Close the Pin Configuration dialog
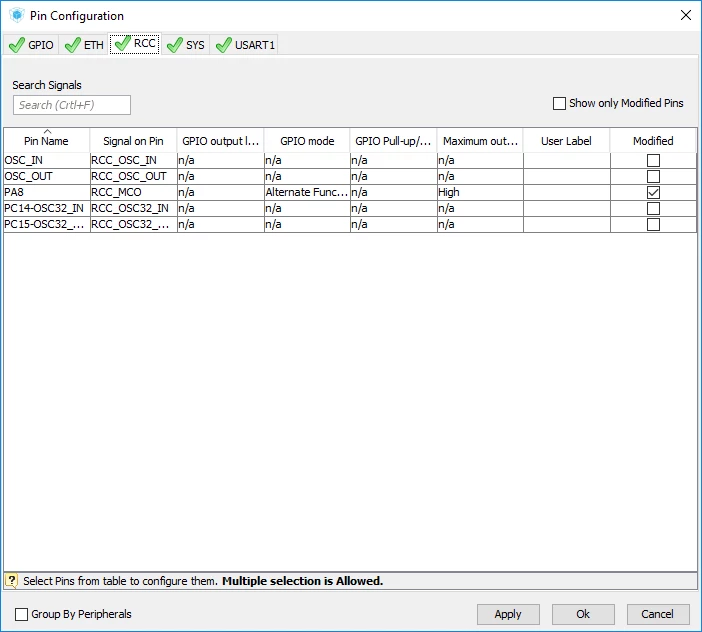The width and height of the screenshot is (702, 632). coord(685,15)
